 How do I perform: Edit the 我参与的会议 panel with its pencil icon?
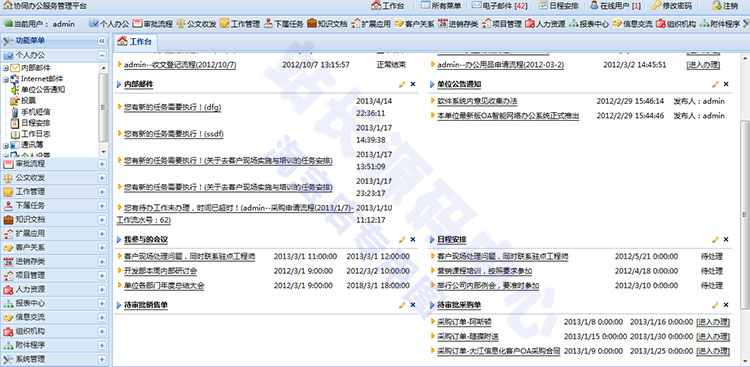pyautogui.click(x=402, y=239)
